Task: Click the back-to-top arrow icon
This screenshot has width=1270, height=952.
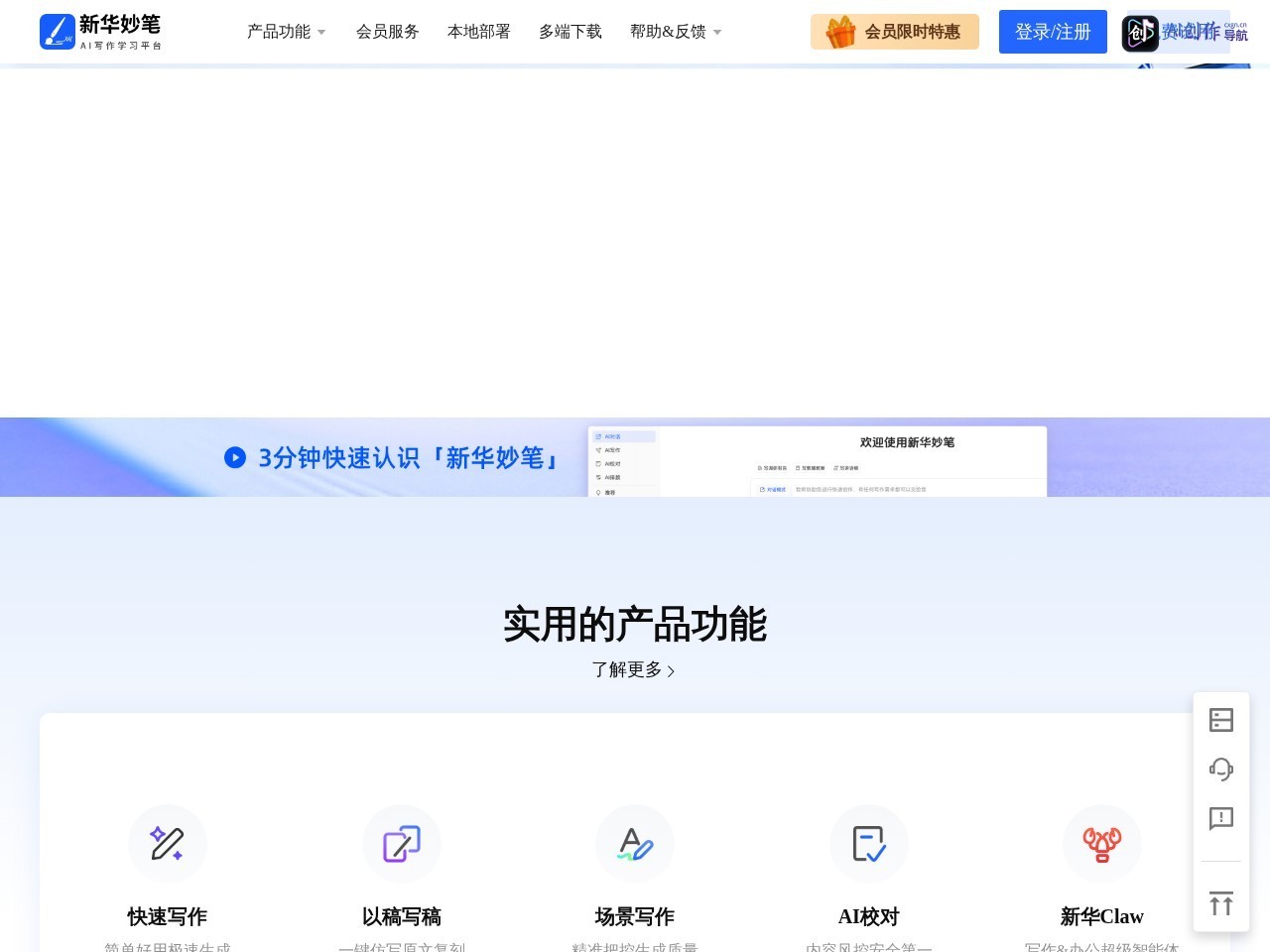Action: (1221, 903)
